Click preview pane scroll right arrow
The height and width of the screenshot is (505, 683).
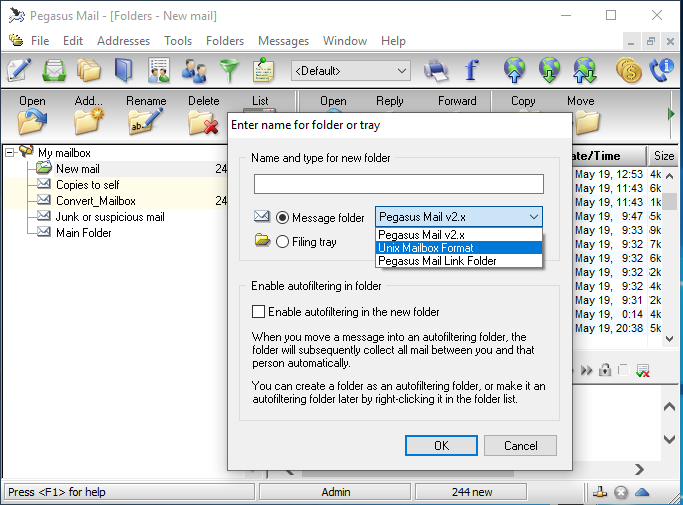639,470
